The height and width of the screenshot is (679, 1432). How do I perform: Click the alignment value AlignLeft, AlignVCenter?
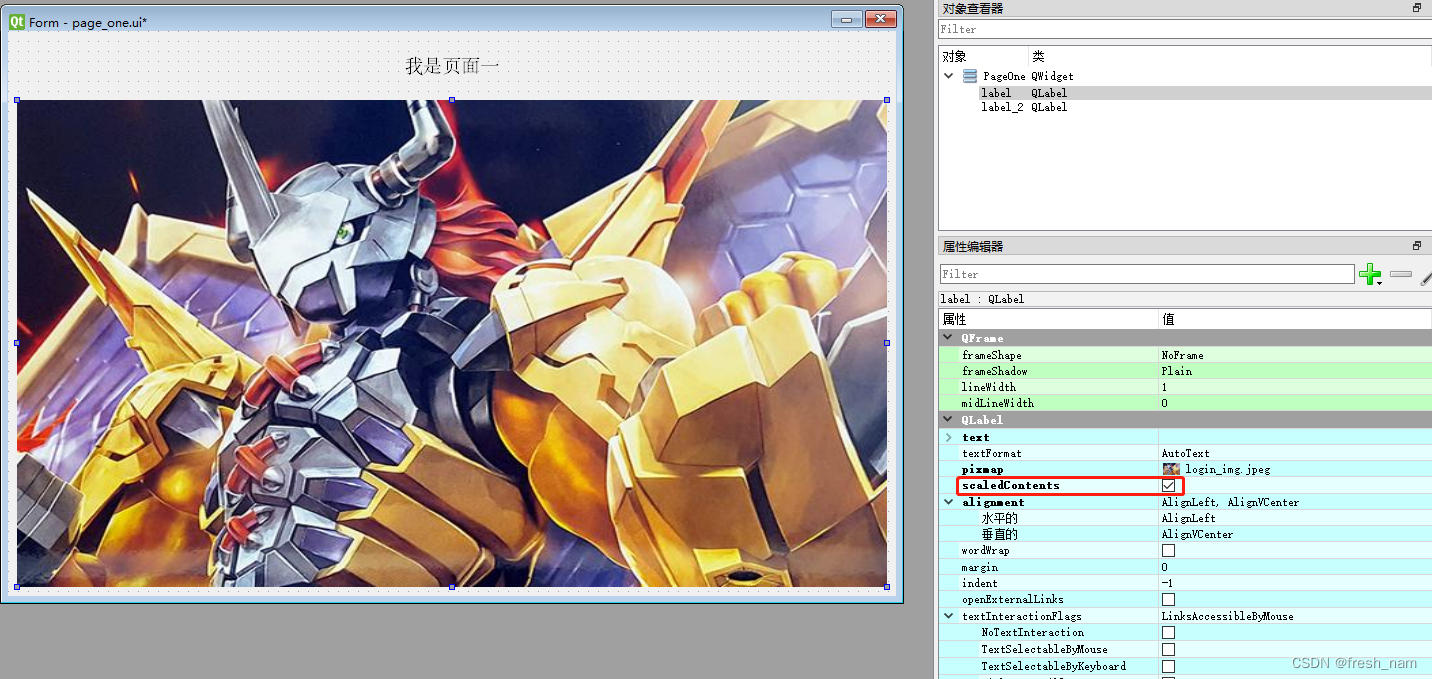[1230, 502]
